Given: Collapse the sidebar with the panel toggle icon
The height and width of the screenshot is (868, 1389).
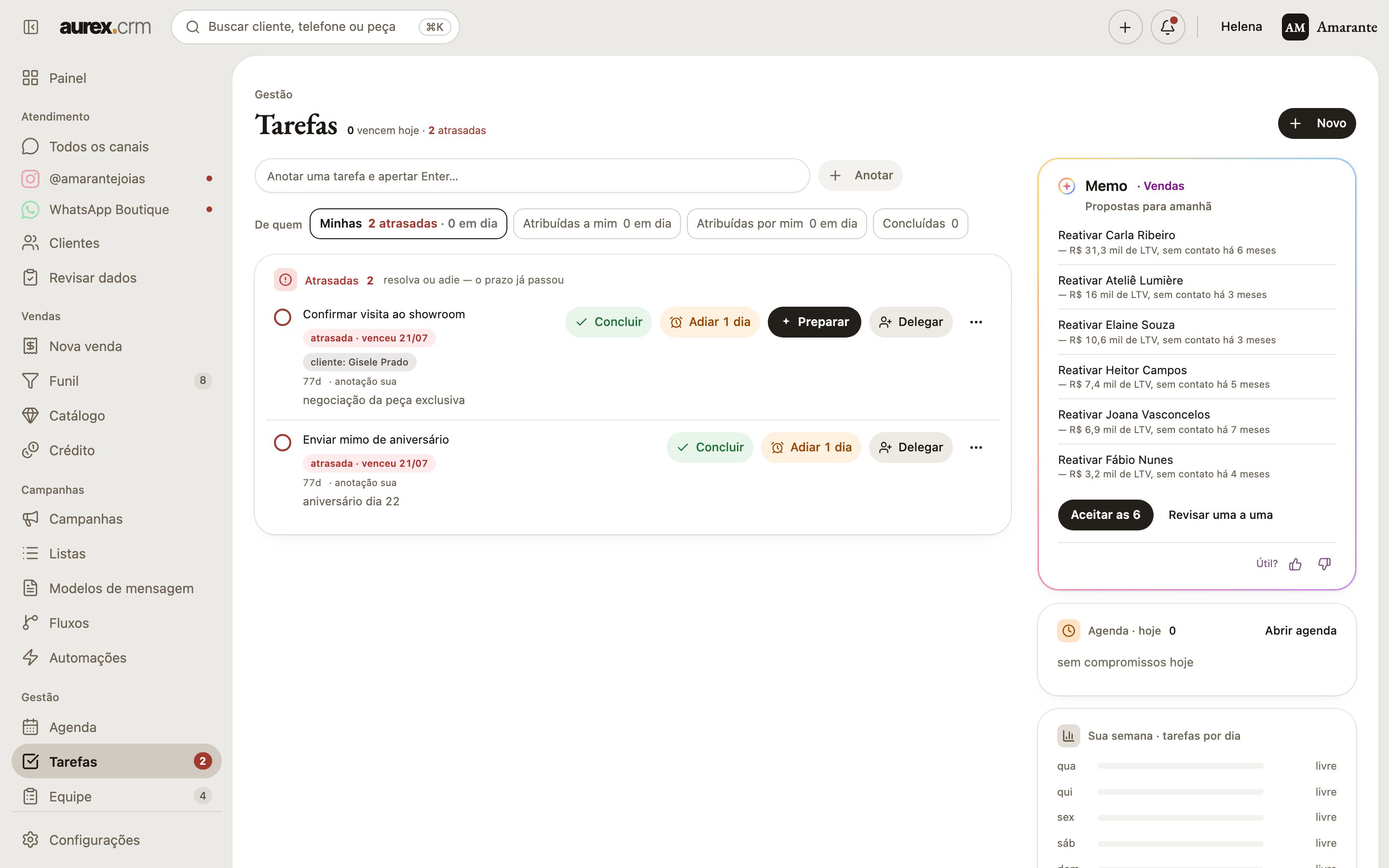Looking at the screenshot, I should click(30, 27).
